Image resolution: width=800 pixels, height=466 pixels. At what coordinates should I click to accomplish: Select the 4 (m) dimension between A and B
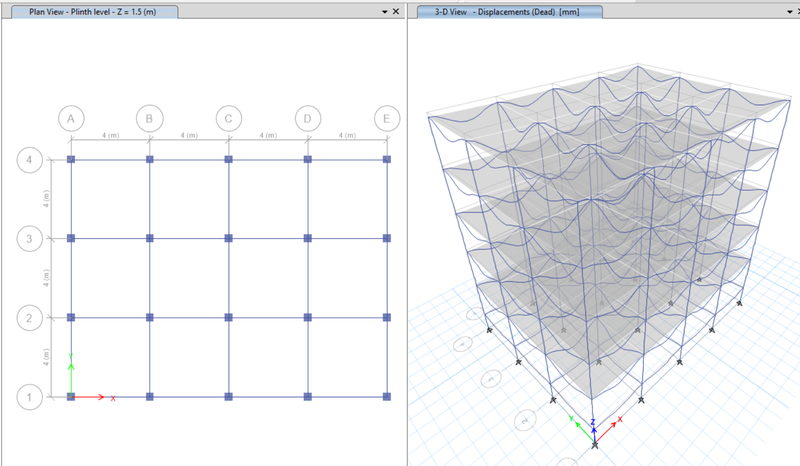coord(110,135)
